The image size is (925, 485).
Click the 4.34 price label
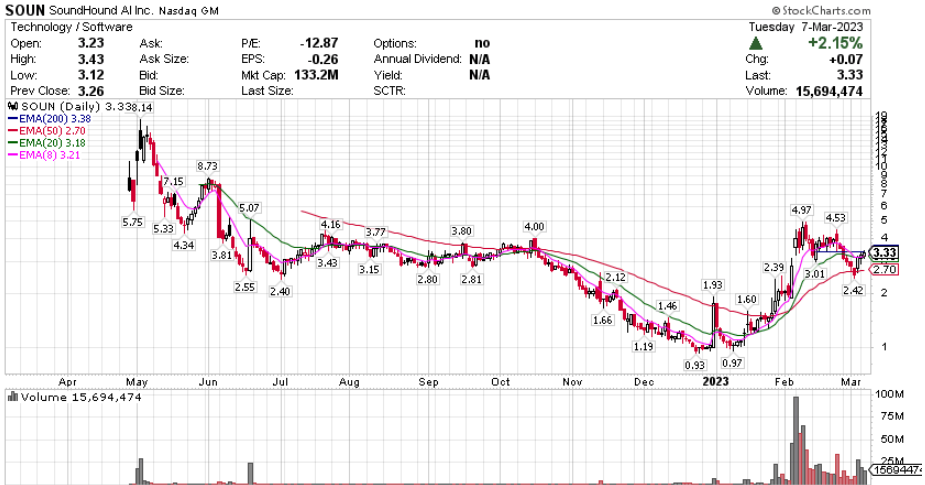pos(183,245)
